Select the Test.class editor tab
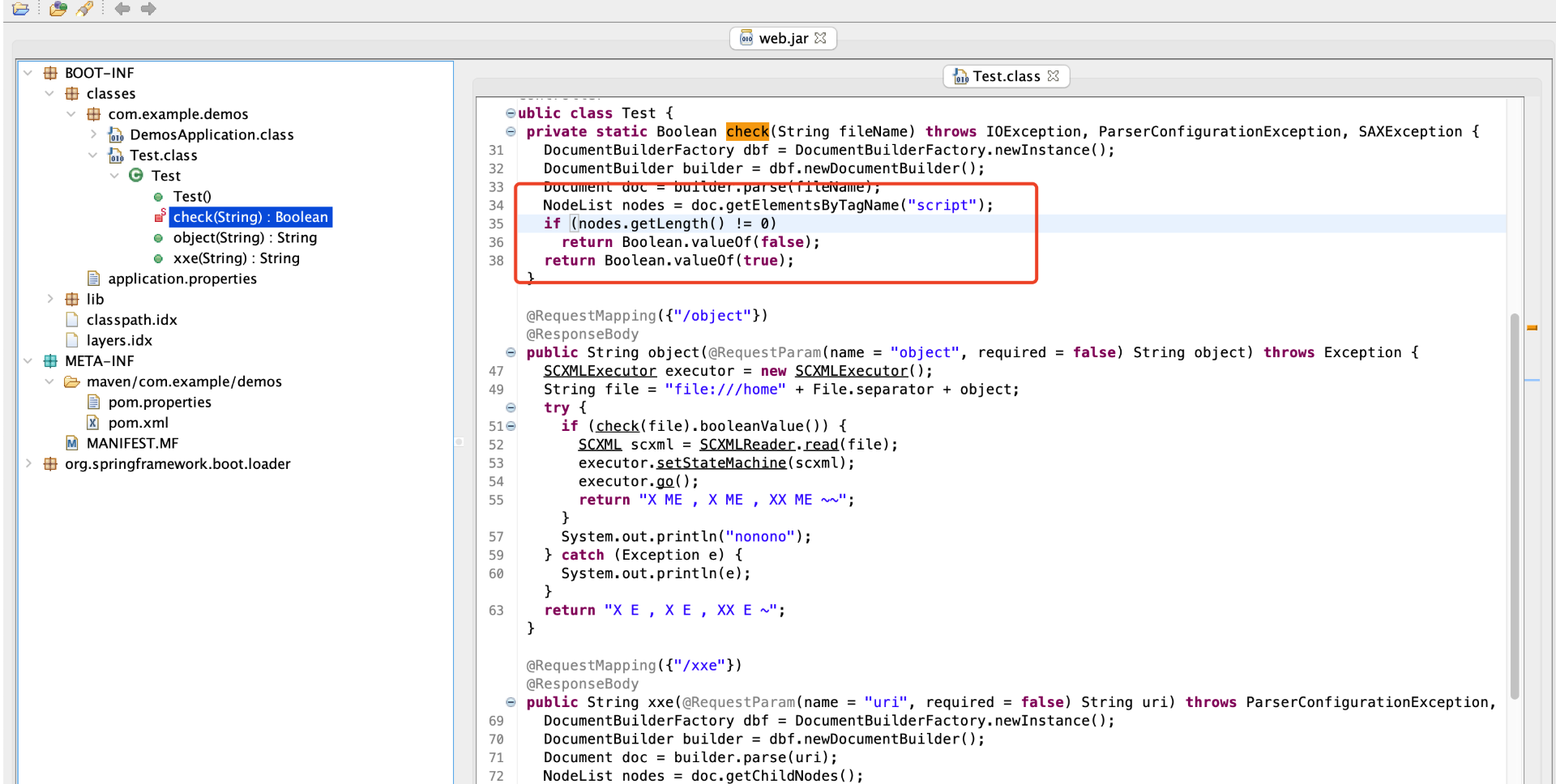Image resolution: width=1556 pixels, height=784 pixels. click(1007, 76)
